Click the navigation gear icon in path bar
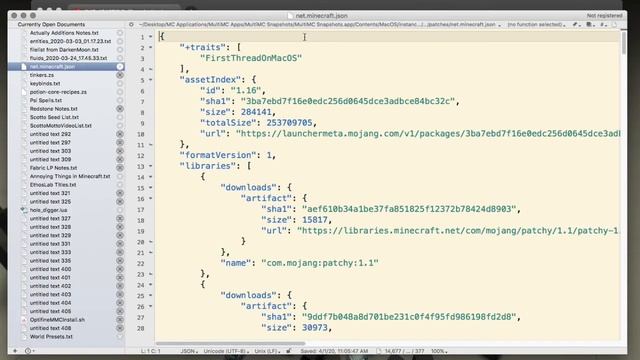640x360 pixels. [x=131, y=24]
